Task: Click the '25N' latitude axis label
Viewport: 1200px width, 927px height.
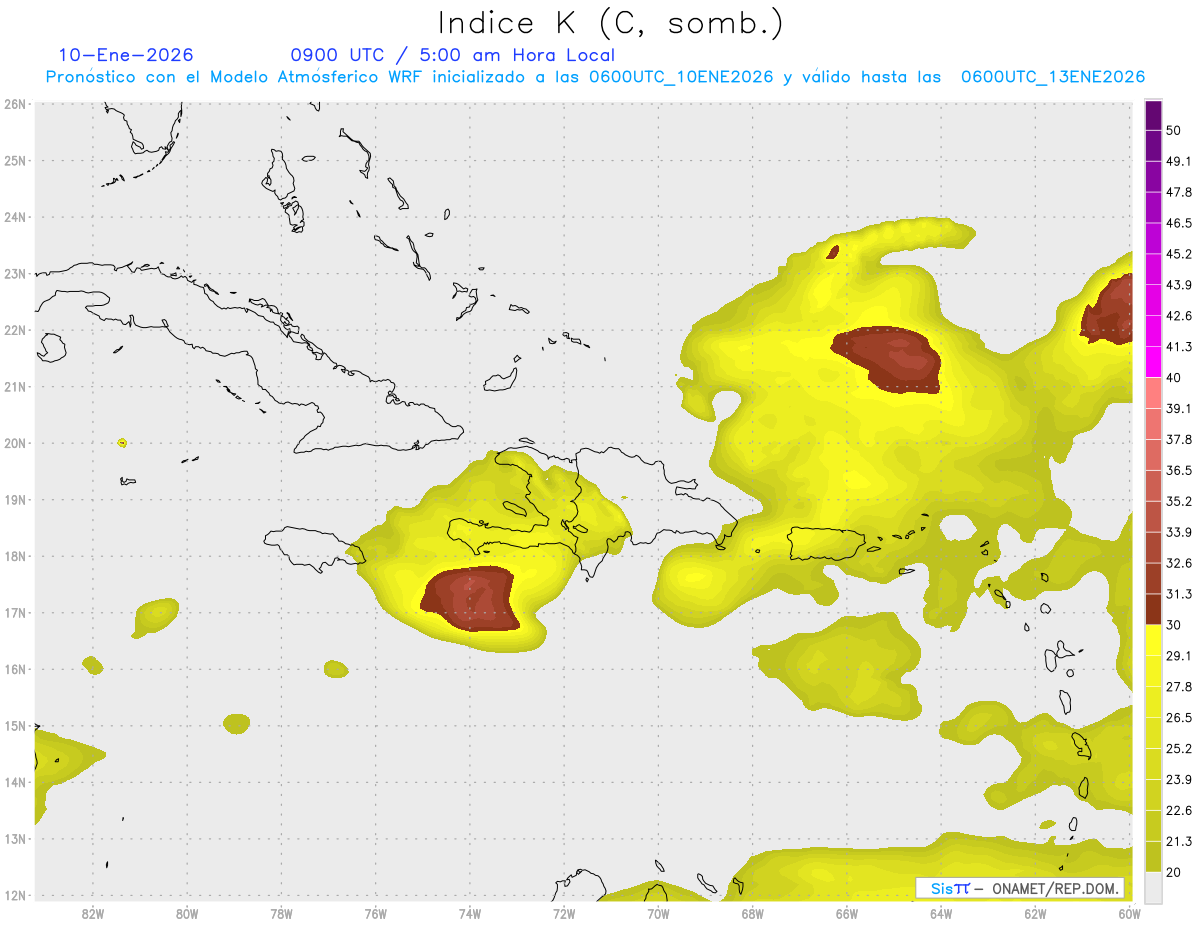Action: click(15, 160)
